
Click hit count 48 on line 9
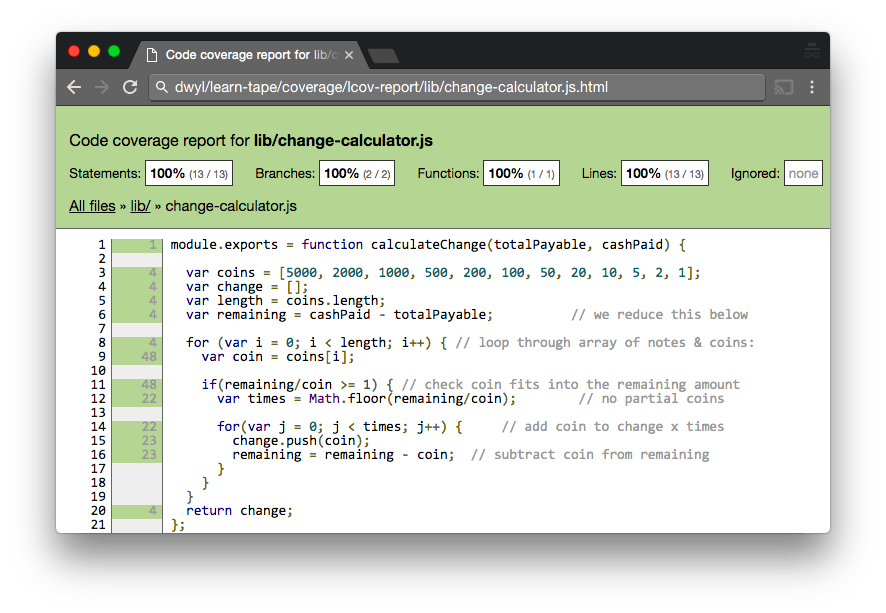149,357
